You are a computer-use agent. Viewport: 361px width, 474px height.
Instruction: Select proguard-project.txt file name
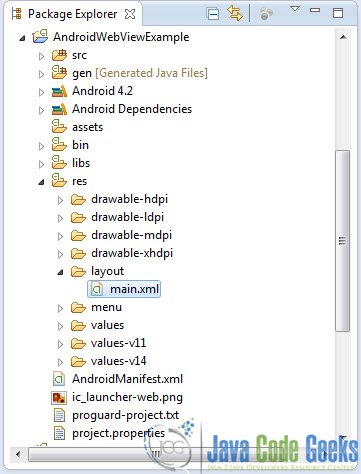[x=126, y=415]
